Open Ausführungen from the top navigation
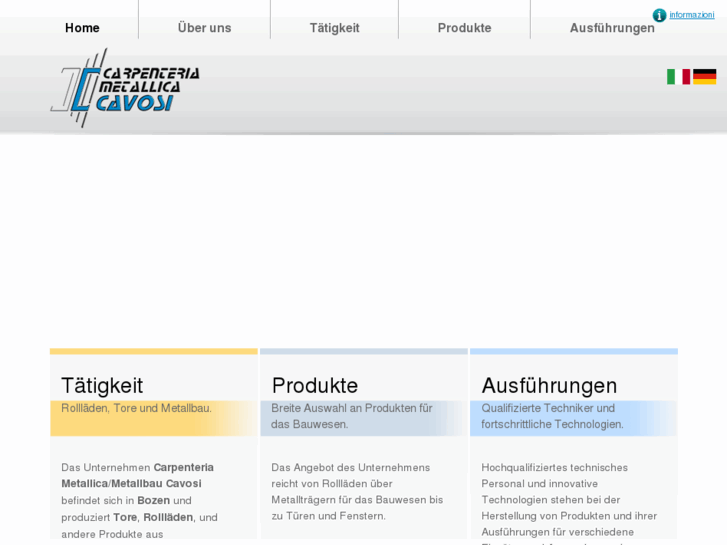Image resolution: width=727 pixels, height=545 pixels. [612, 28]
